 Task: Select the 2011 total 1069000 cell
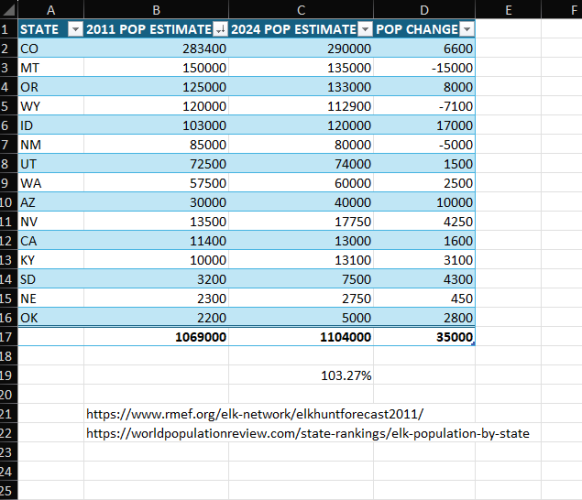coord(156,337)
